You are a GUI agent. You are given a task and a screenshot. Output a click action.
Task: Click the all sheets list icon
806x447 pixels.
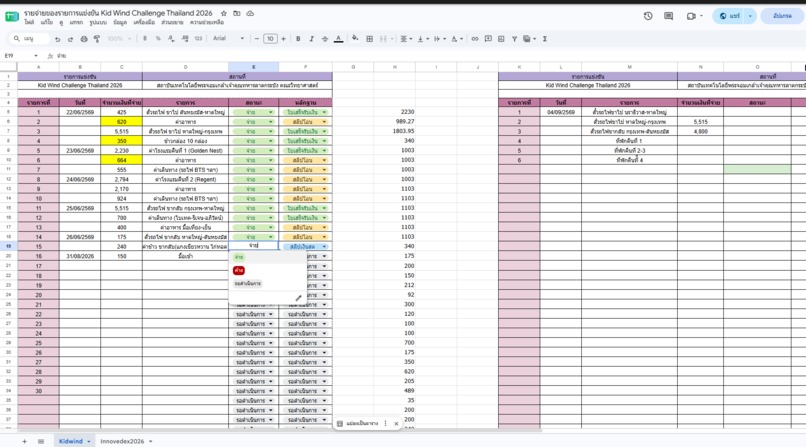coord(41,441)
